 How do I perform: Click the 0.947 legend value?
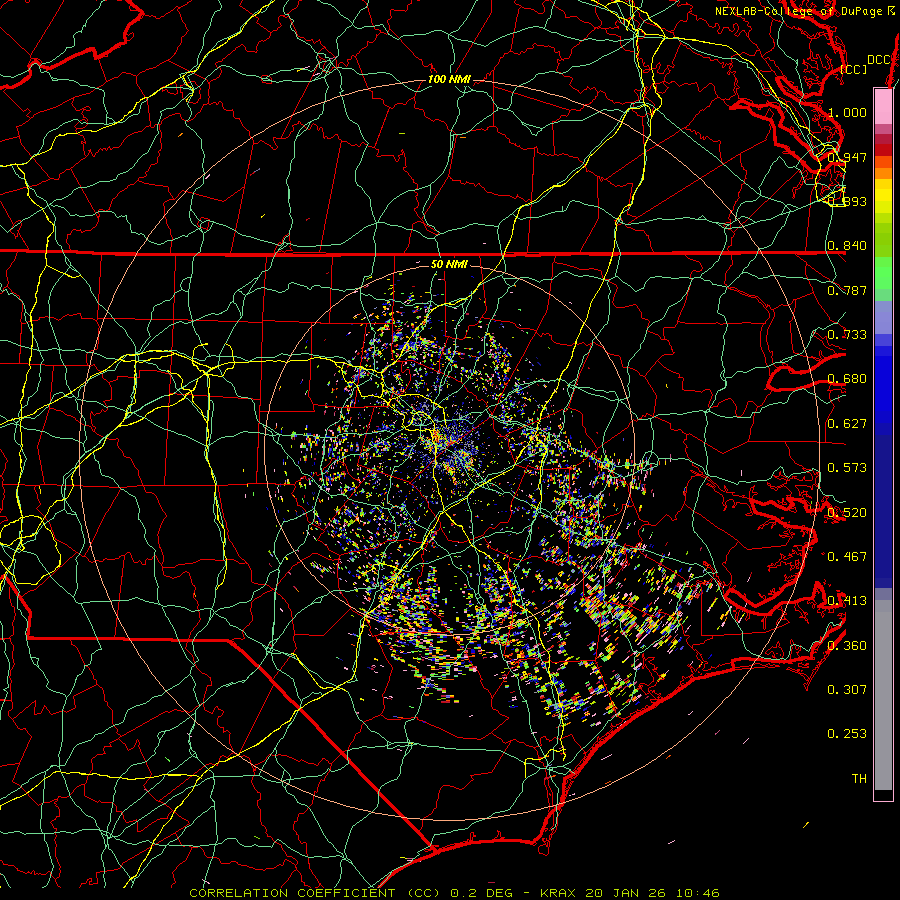point(847,157)
